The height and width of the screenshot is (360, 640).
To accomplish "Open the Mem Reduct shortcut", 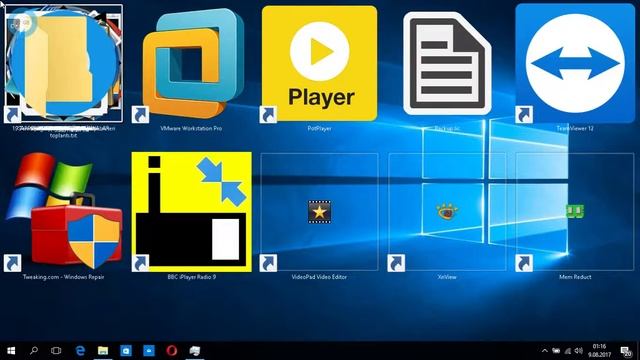I will coord(575,211).
